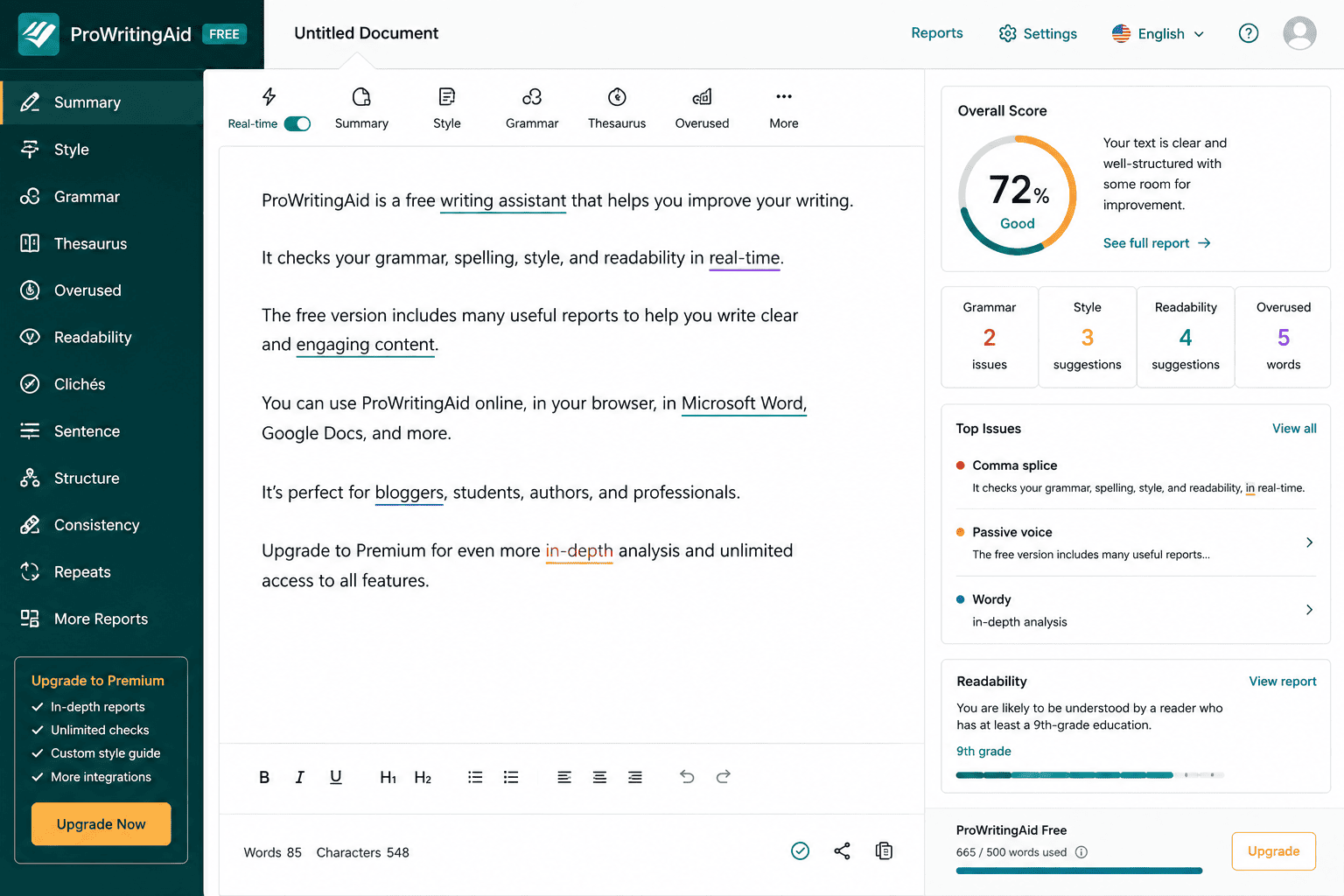The width and height of the screenshot is (1344, 896).
Task: Redo the last edit
Action: tap(724, 777)
